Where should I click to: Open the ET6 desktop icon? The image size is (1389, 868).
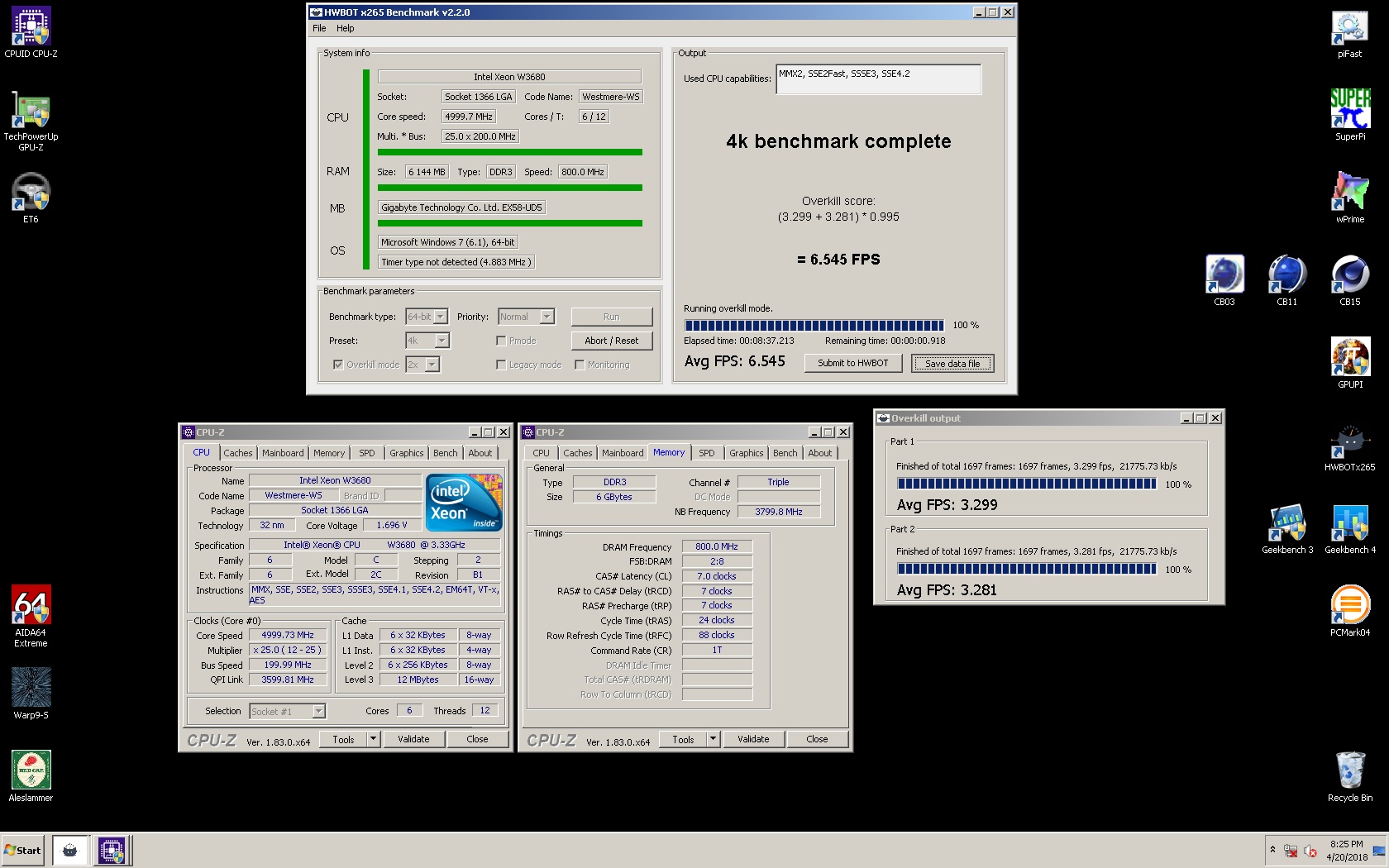click(31, 198)
